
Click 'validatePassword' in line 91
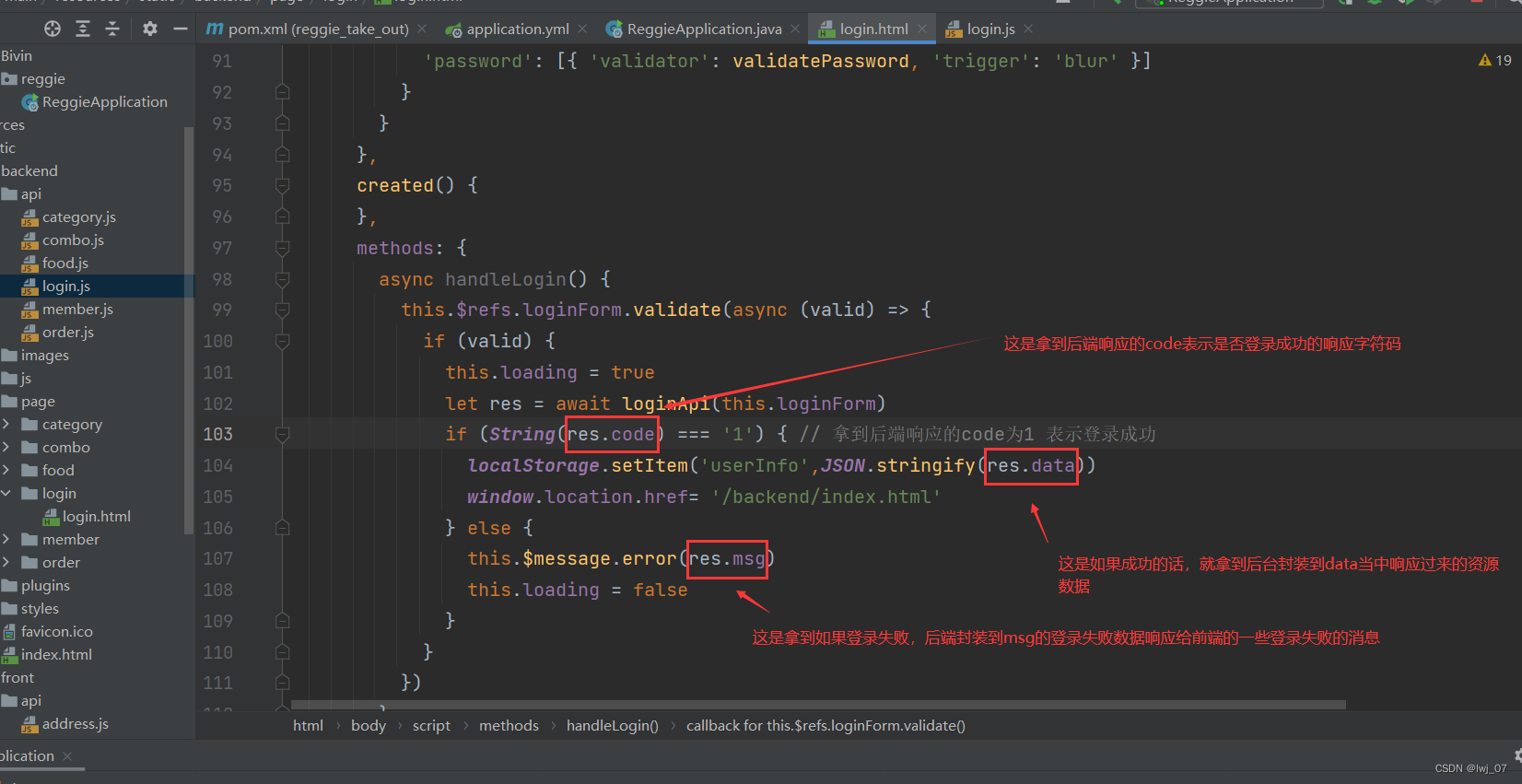(x=820, y=61)
